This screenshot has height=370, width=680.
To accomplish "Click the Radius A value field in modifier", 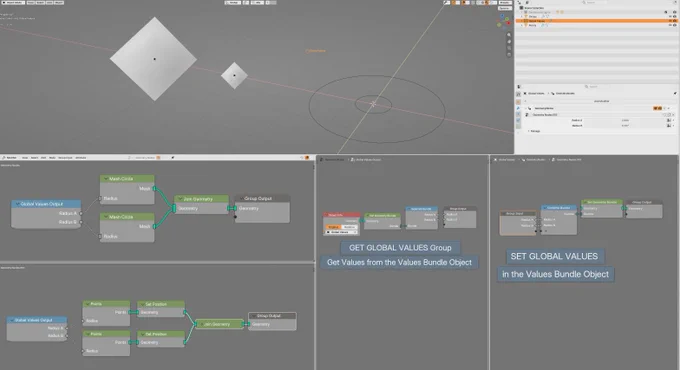I will coord(625,120).
